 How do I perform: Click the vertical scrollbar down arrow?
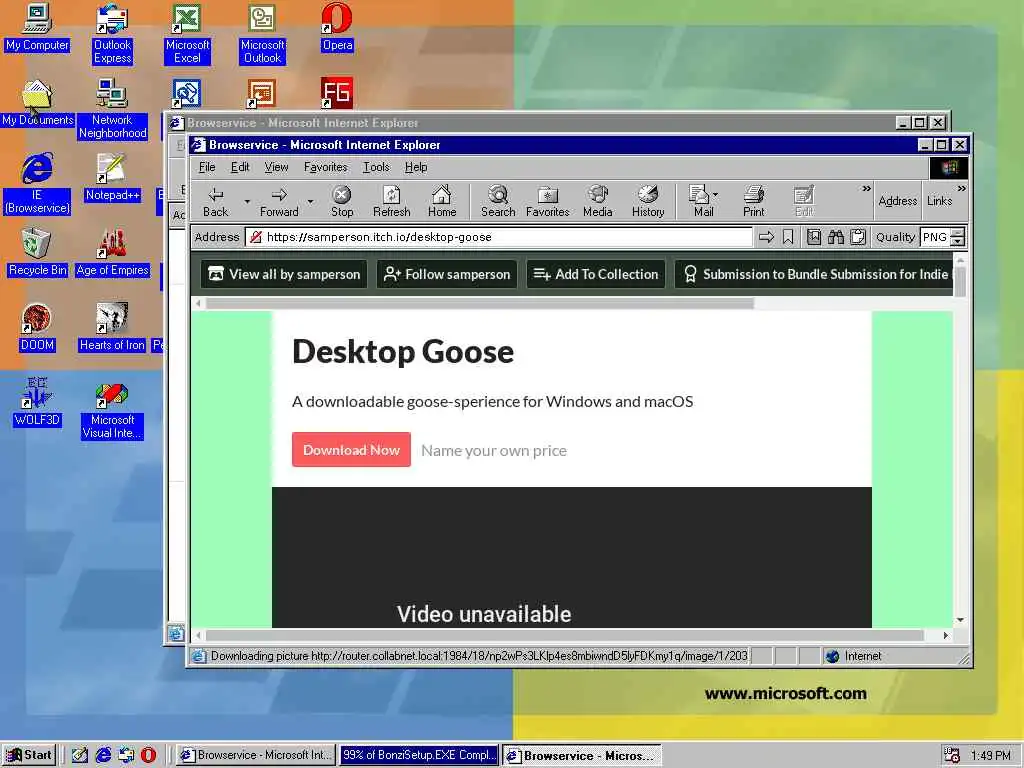(960, 619)
